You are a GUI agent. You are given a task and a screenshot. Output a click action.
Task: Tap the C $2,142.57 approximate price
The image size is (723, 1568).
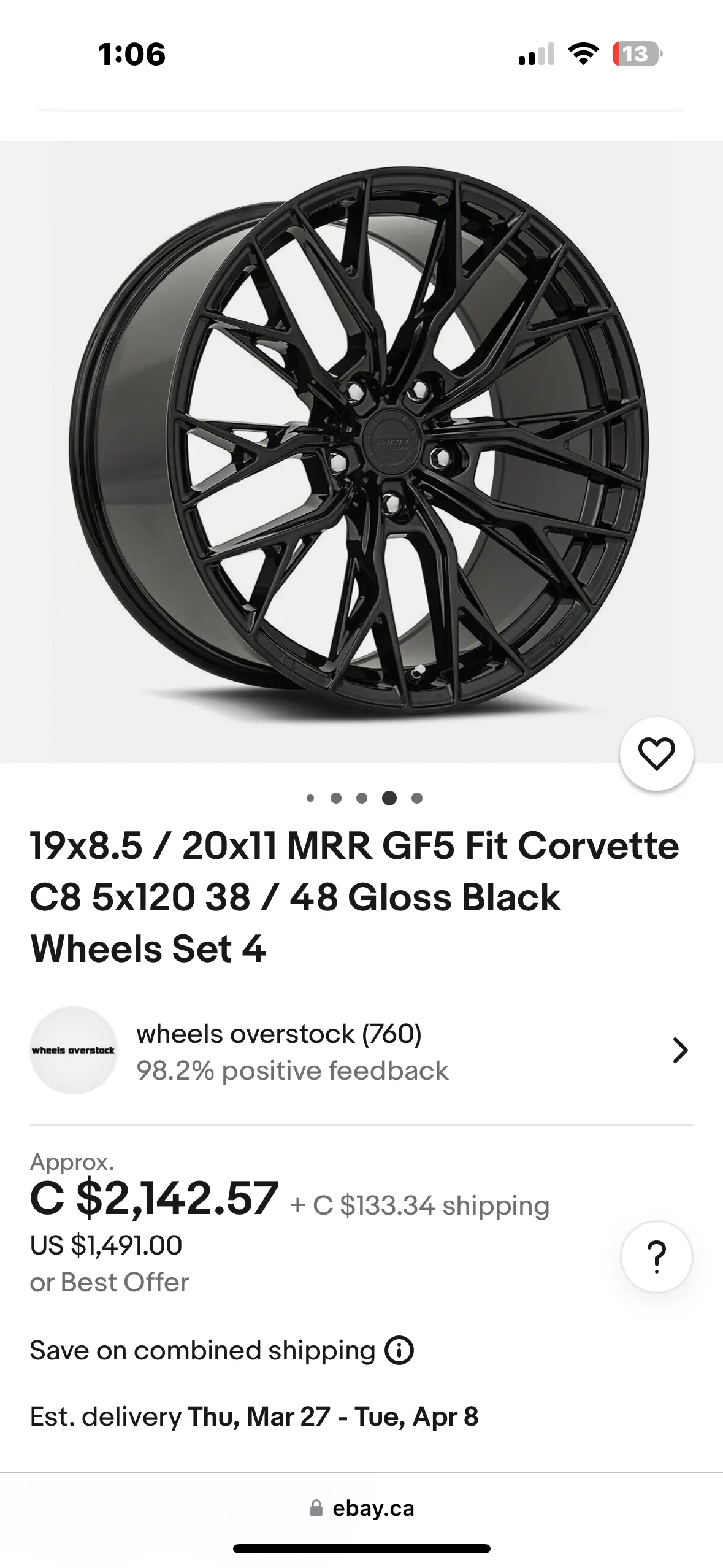(x=155, y=1198)
